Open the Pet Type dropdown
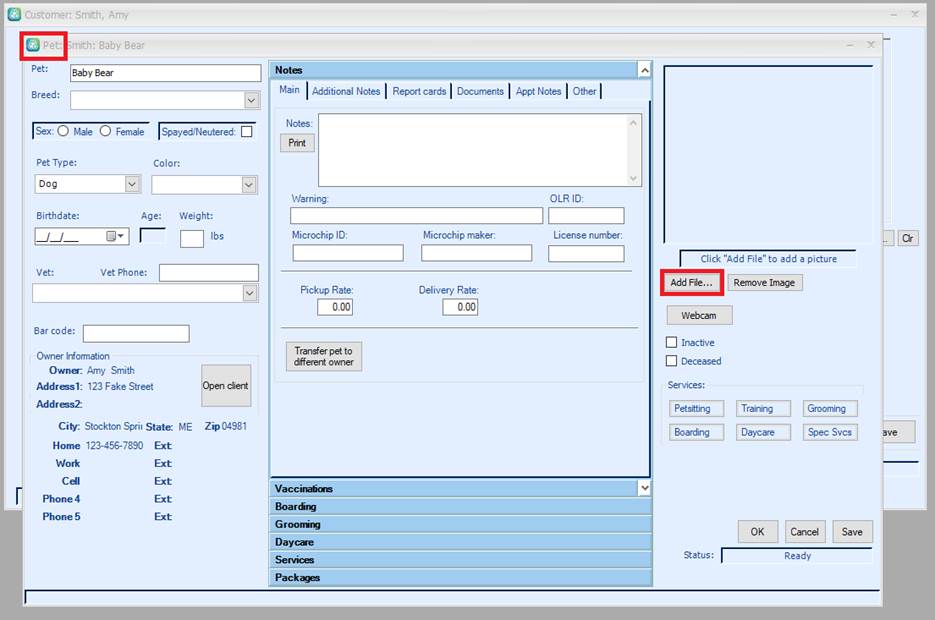This screenshot has height=620, width=935. 132,184
